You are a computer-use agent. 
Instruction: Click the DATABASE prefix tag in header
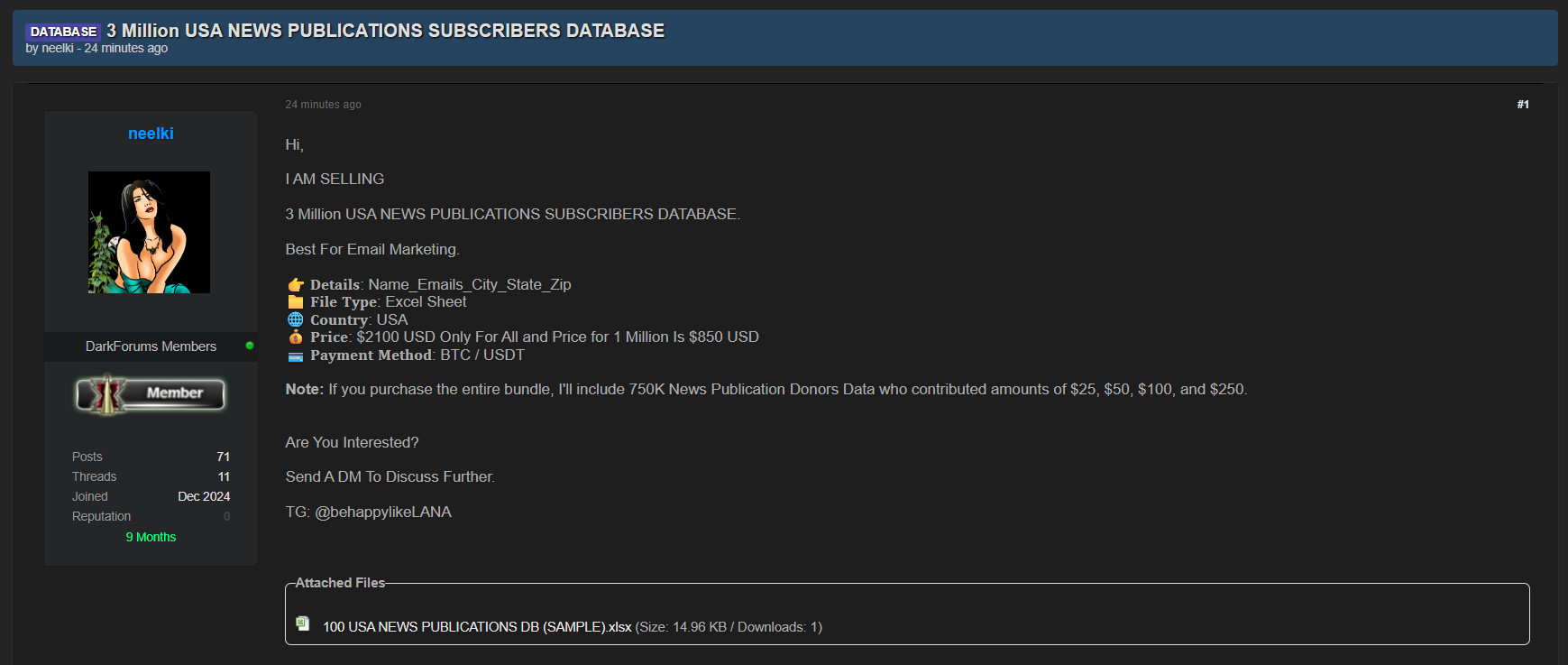63,32
